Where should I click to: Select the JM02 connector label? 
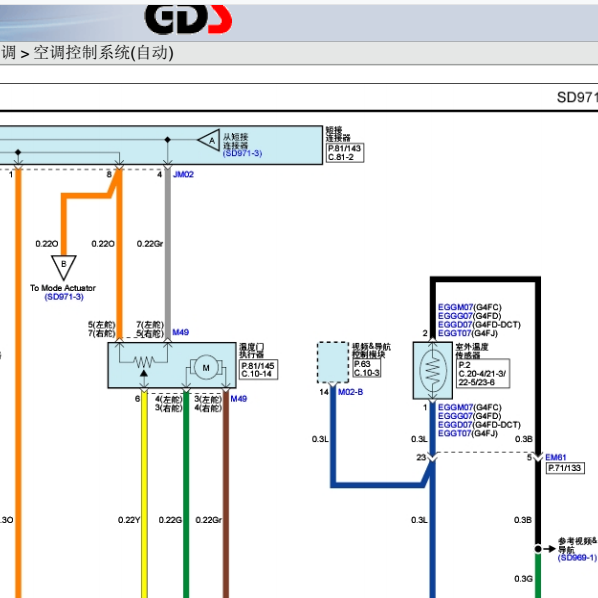183,174
